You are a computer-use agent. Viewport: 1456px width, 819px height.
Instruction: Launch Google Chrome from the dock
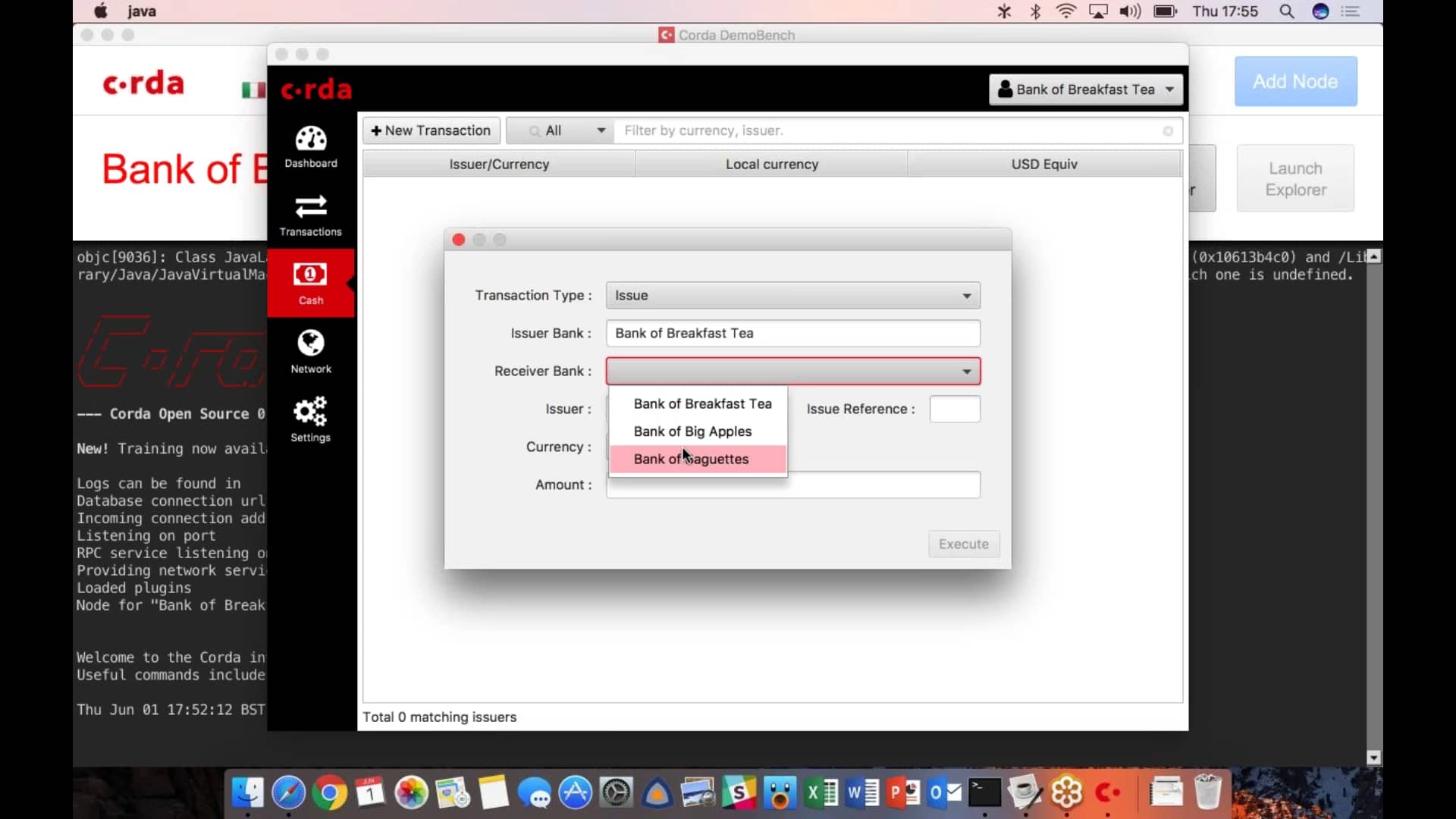tap(330, 793)
